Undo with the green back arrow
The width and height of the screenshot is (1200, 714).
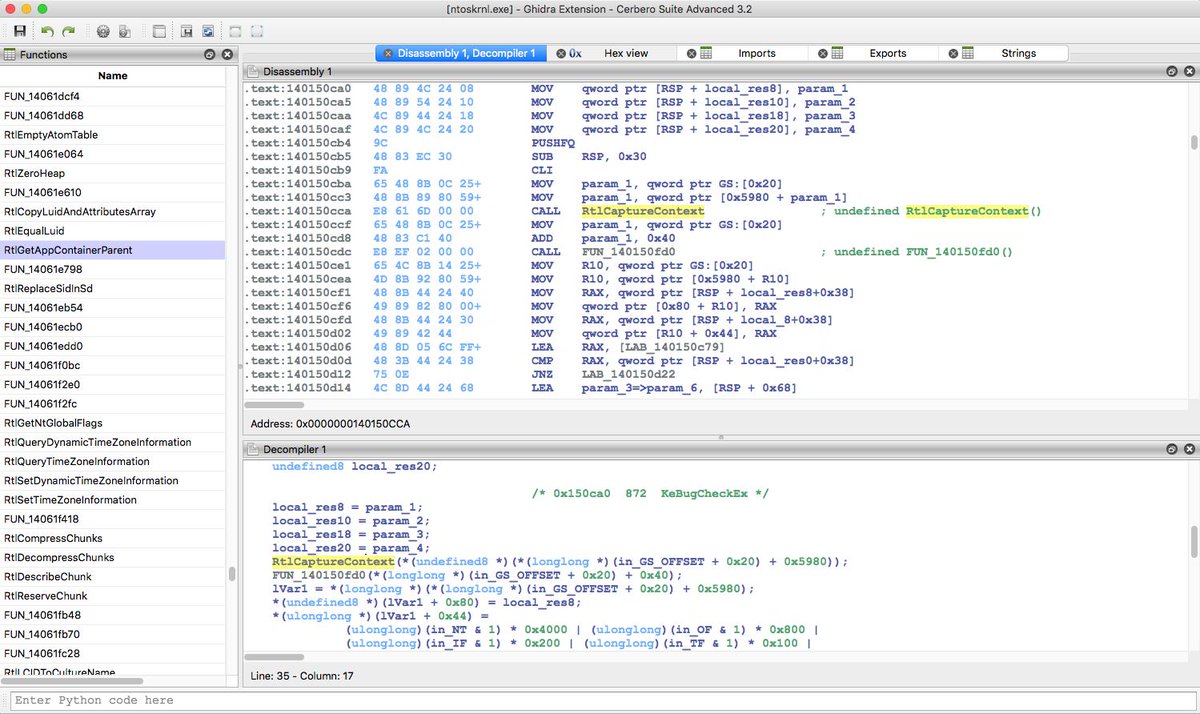click(x=47, y=32)
